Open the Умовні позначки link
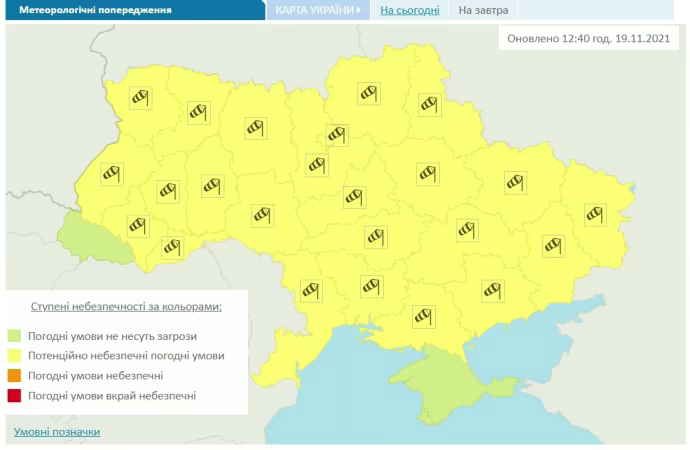Screen dimensions: 690x450 pyautogui.click(x=57, y=432)
